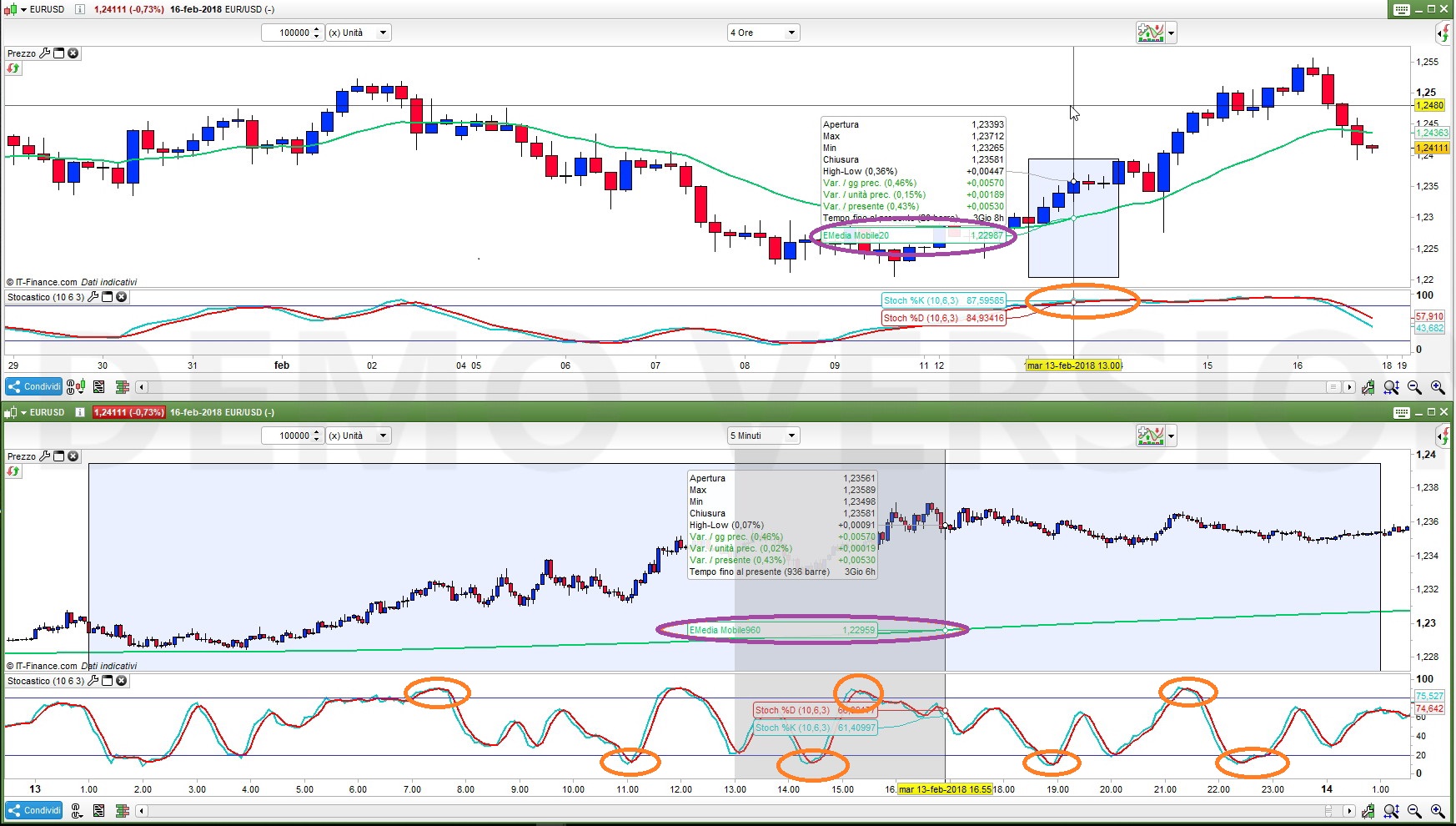
Task: Expand the side trading panel tab in 4 Ore window
Action: pyautogui.click(x=1443, y=33)
